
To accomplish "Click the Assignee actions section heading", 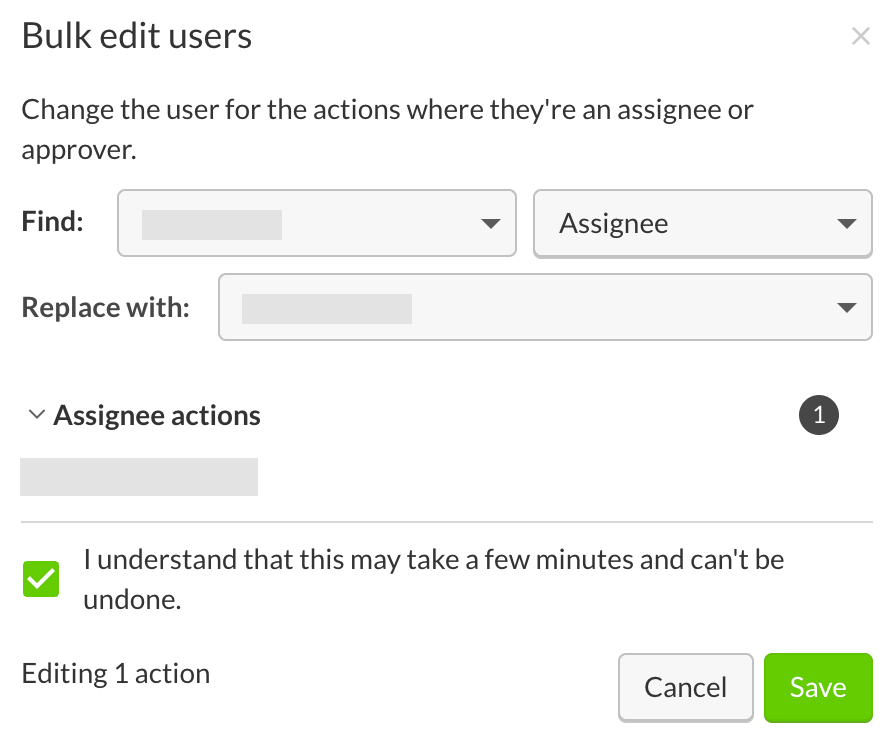I will point(157,415).
